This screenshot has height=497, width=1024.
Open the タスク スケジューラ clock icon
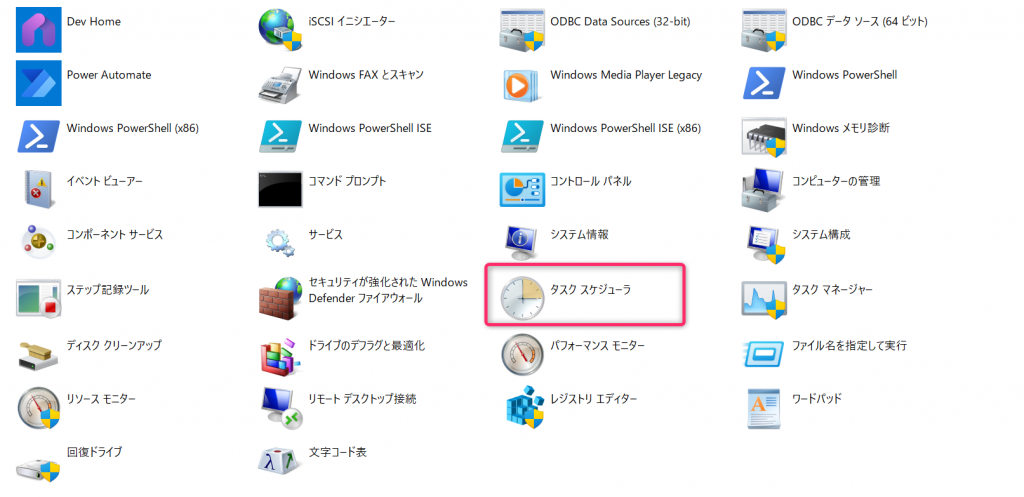522,298
